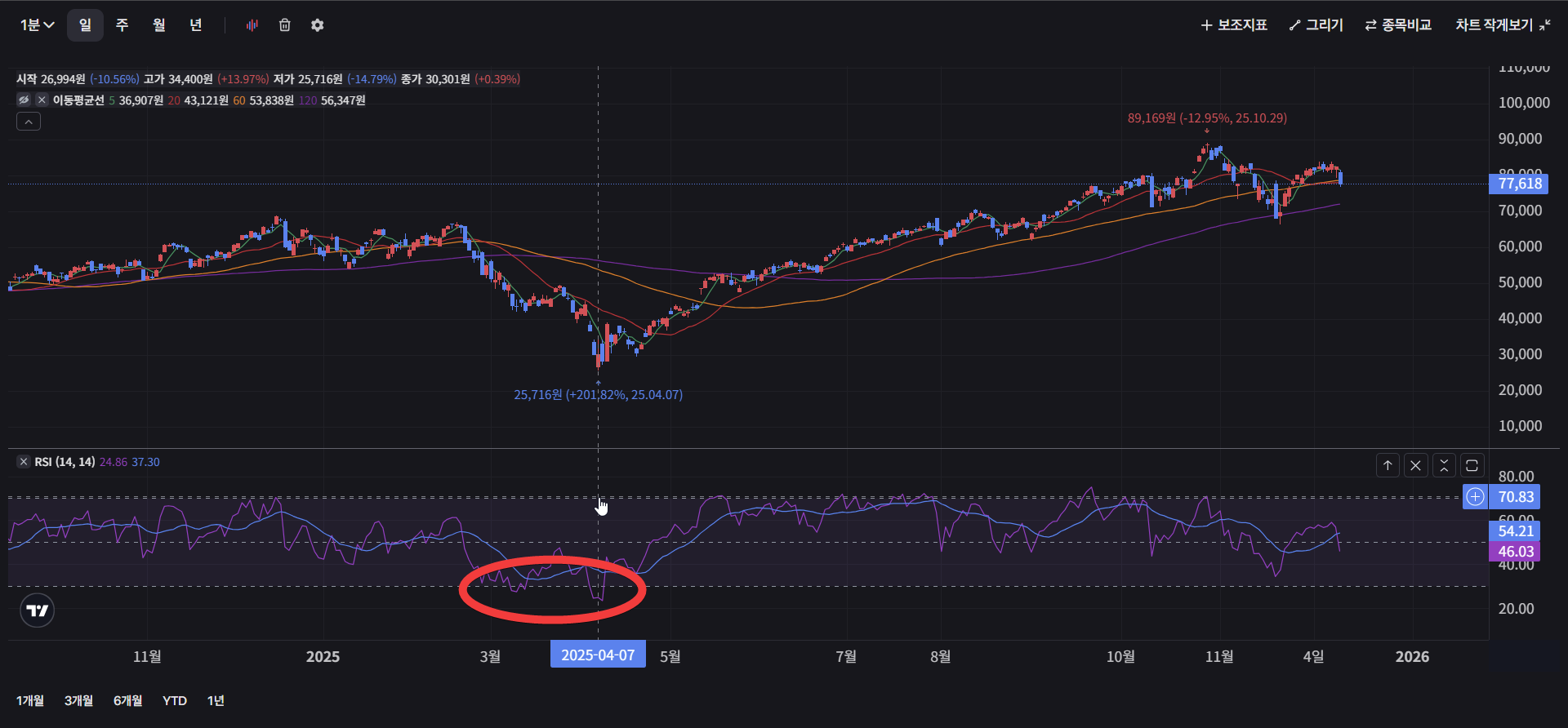Viewport: 1568px width, 728px height.
Task: Click the trash can delete icon
Action: [x=284, y=25]
